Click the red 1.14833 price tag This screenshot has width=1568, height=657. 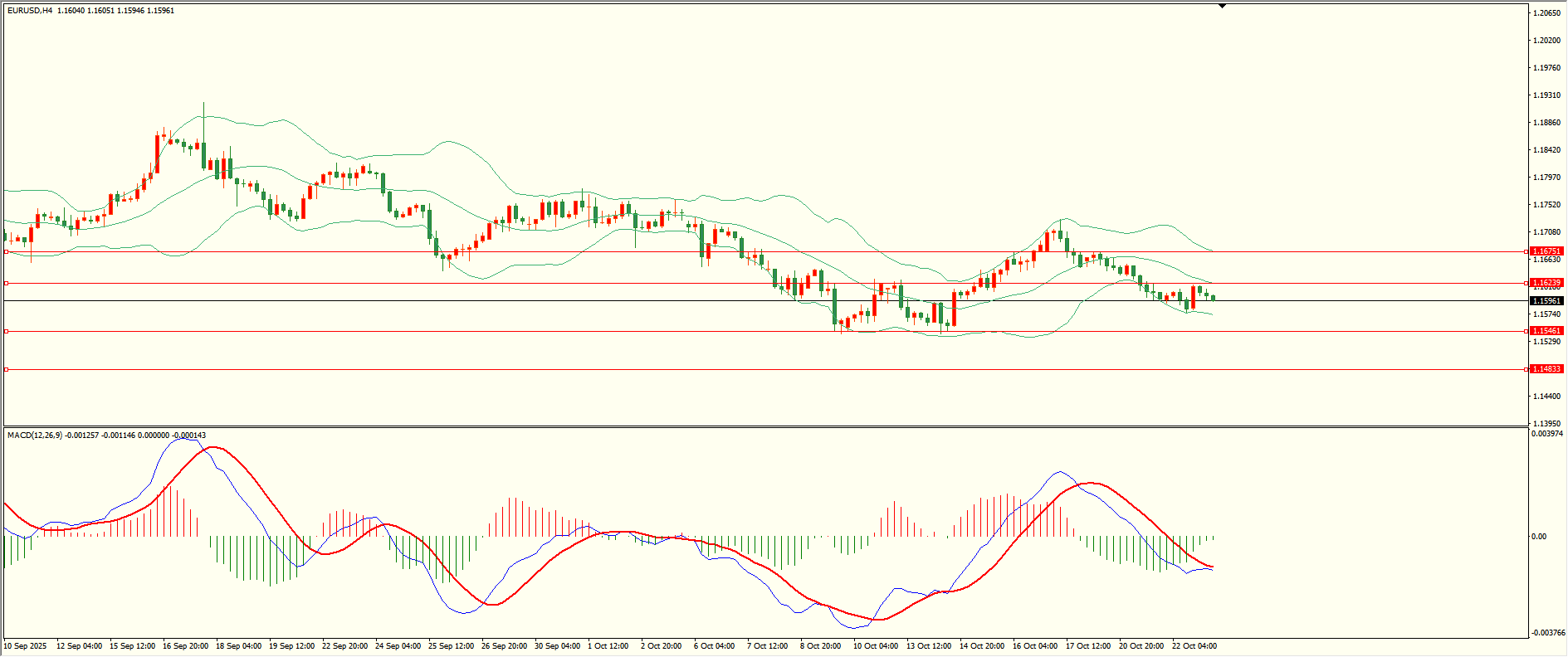1546,369
